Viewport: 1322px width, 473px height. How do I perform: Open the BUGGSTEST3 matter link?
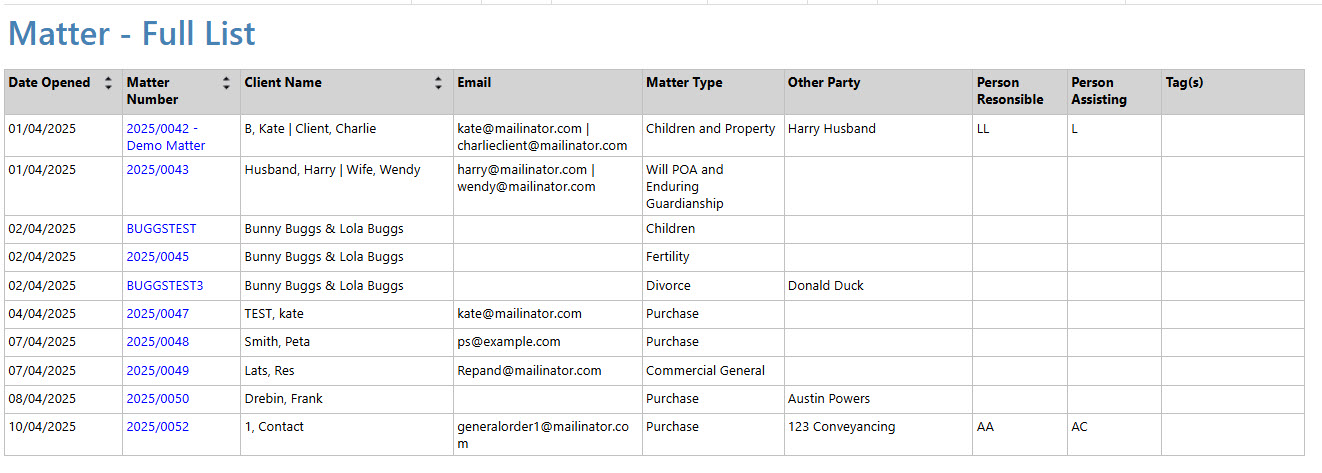[x=164, y=286]
